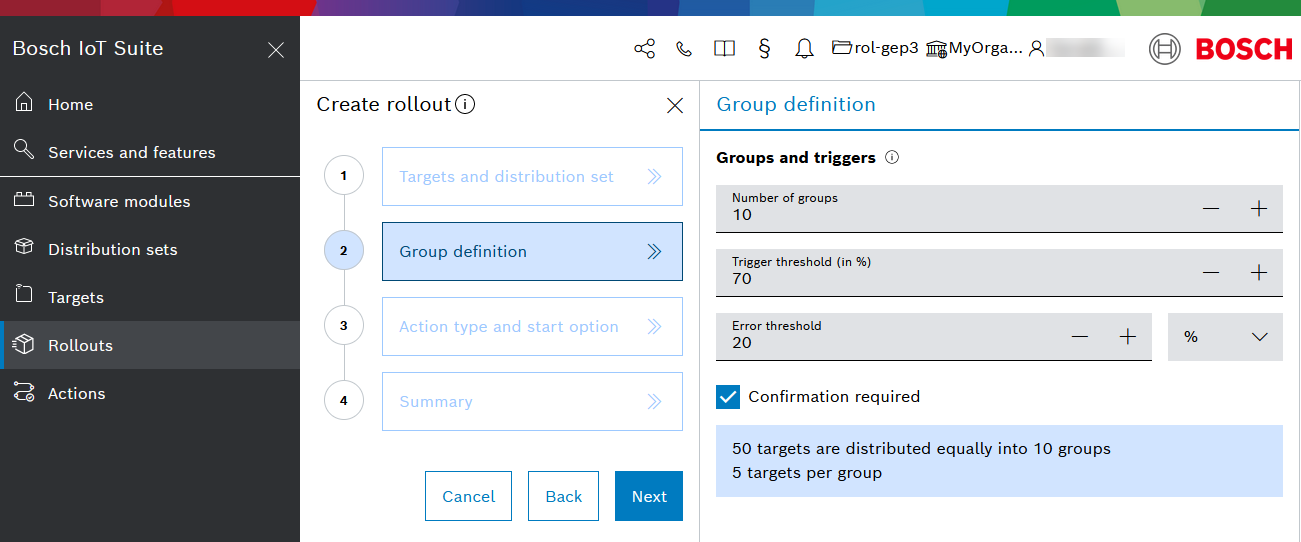Open the documentation book icon
This screenshot has height=542, width=1301.
(x=724, y=49)
